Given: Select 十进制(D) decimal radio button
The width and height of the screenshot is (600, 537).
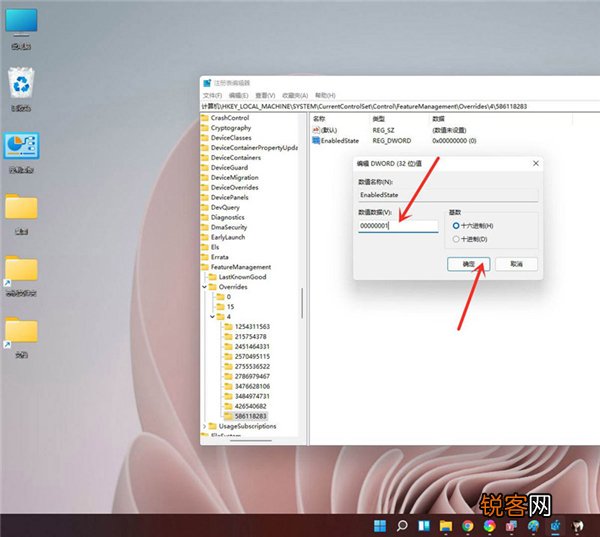Looking at the screenshot, I should (x=456, y=239).
